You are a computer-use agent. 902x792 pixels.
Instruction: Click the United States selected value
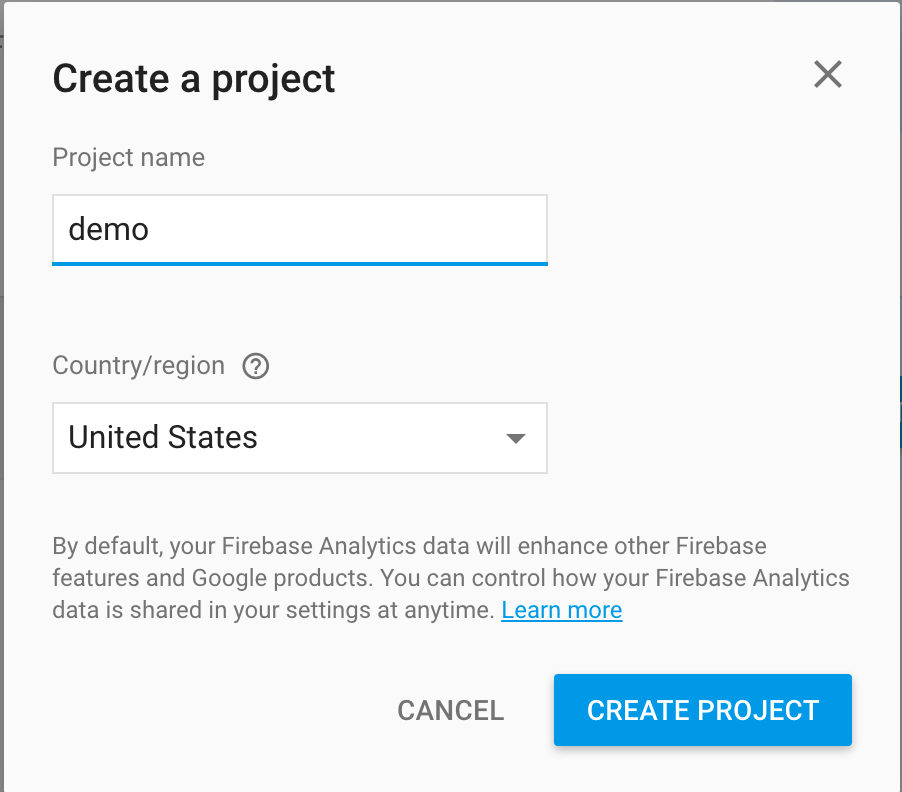coord(163,438)
